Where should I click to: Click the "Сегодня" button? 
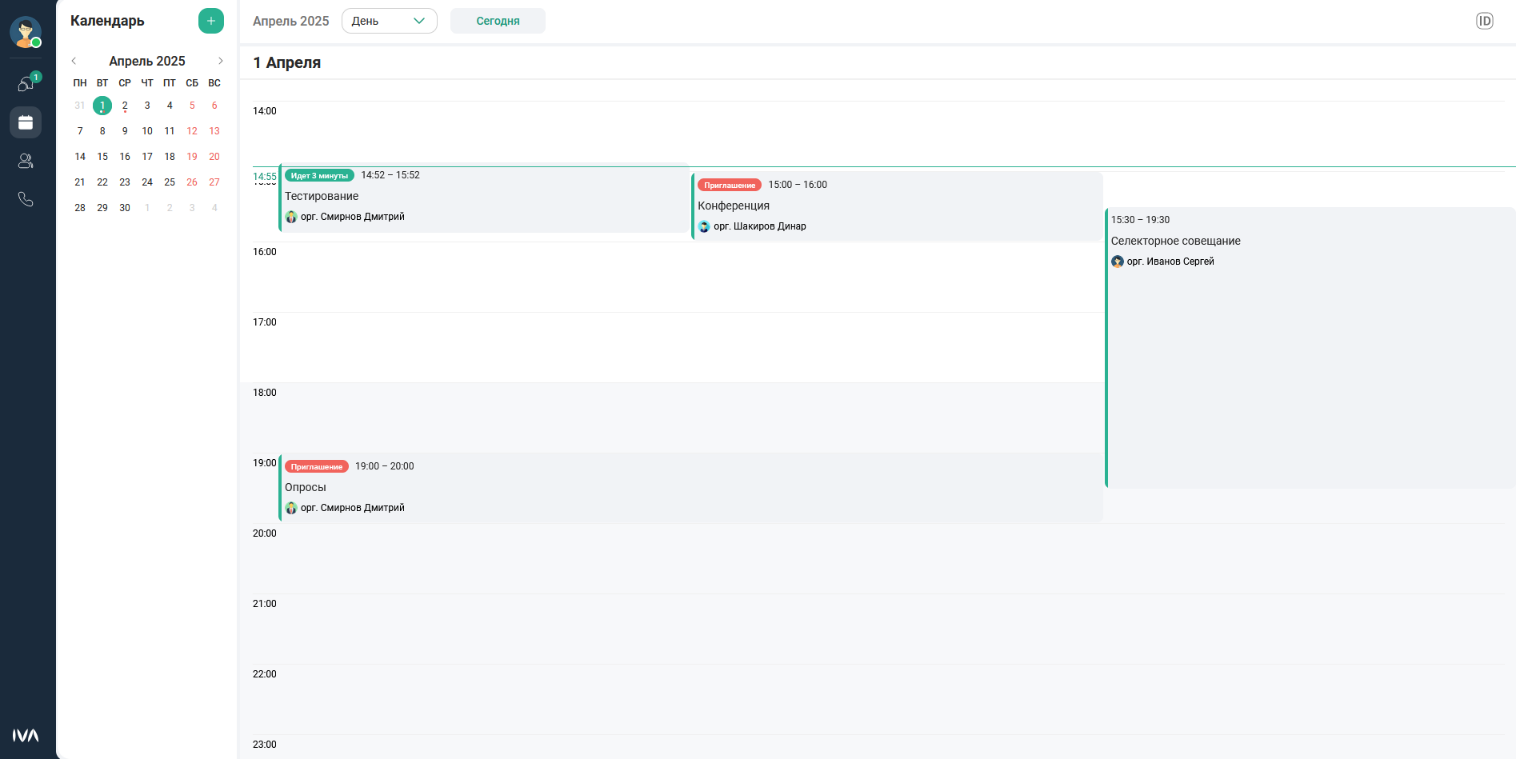click(x=497, y=21)
